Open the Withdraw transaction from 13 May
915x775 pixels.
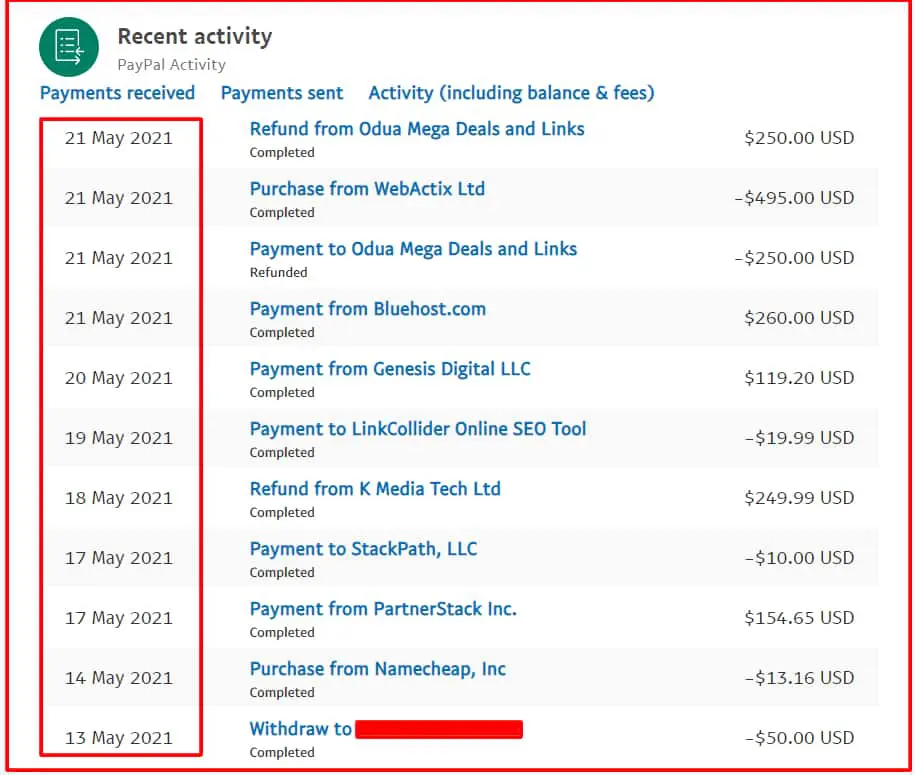pos(301,729)
